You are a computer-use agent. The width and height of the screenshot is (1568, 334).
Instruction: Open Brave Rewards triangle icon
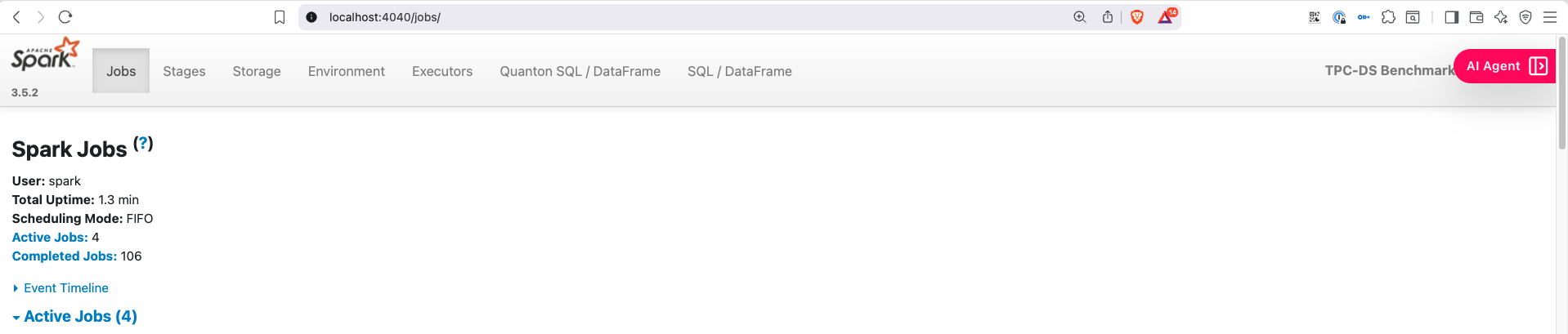[1167, 16]
